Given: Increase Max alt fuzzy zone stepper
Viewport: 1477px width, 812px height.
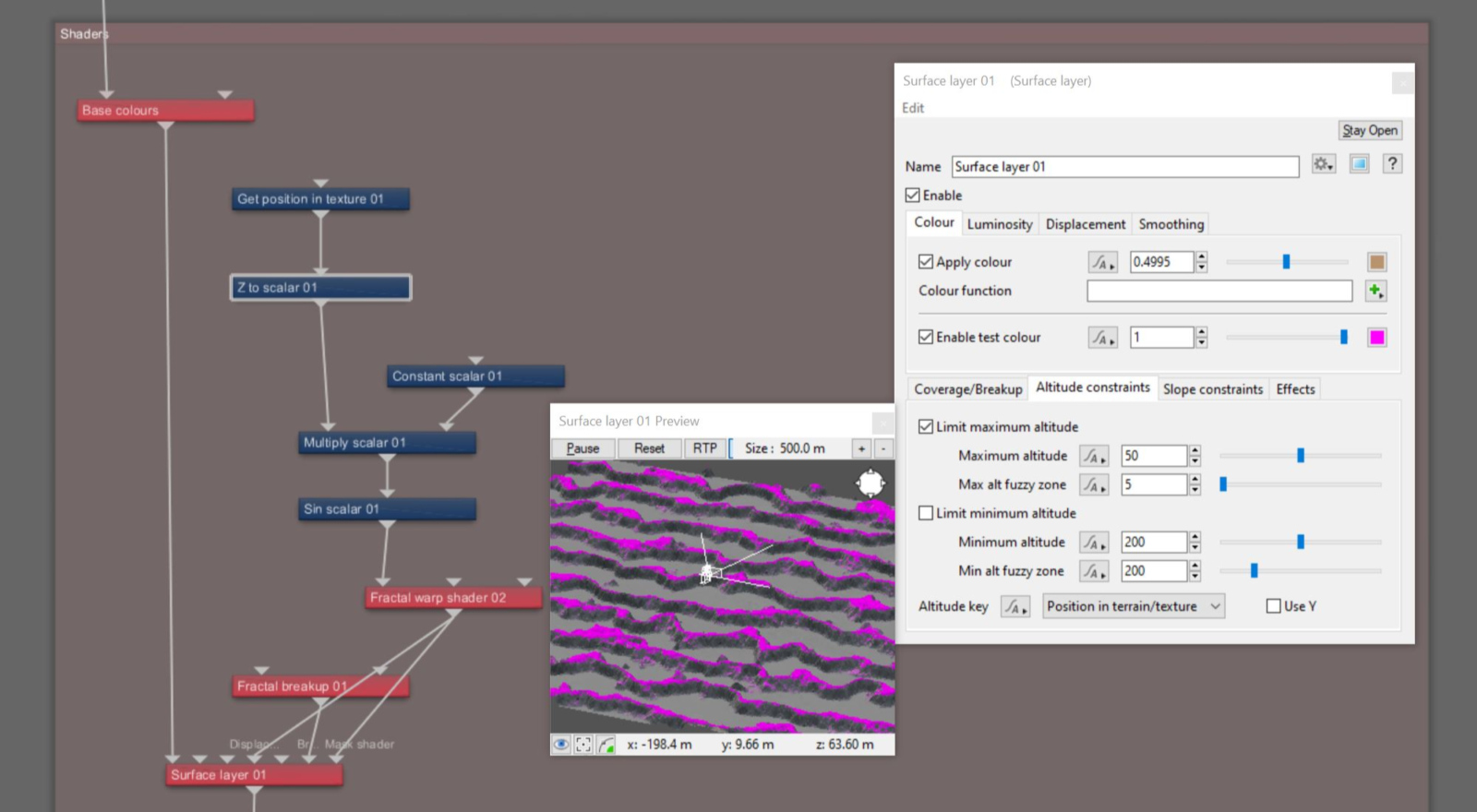Looking at the screenshot, I should tap(1195, 479).
